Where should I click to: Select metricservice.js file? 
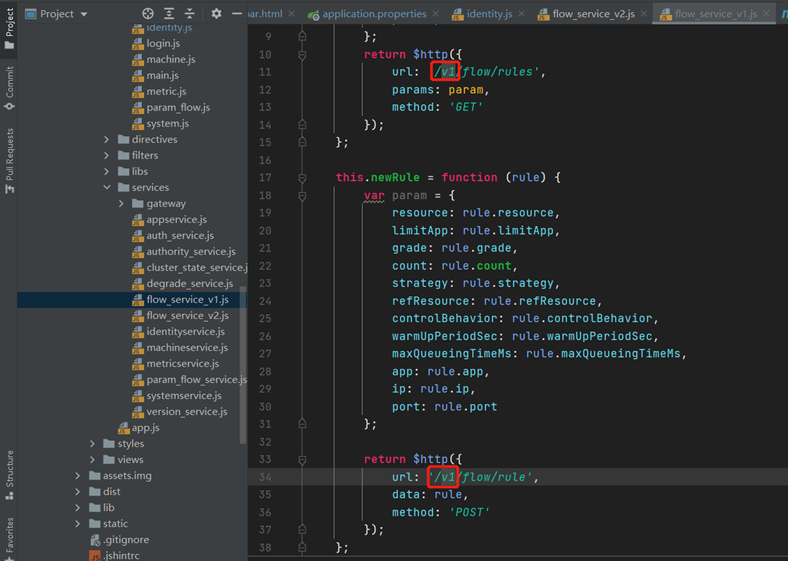(x=175, y=364)
